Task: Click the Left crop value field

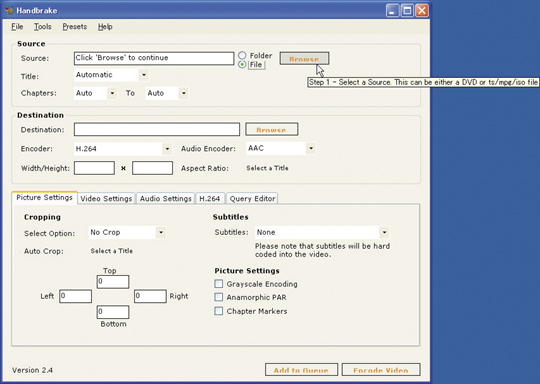Action: [75, 296]
